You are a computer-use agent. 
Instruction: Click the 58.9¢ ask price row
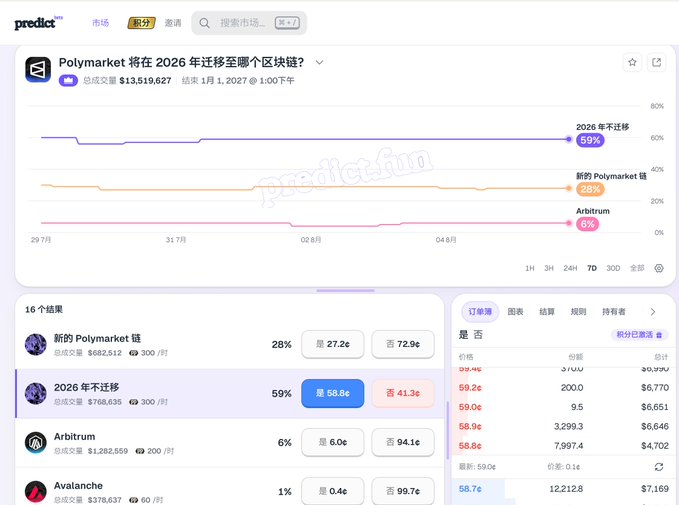[x=563, y=427]
